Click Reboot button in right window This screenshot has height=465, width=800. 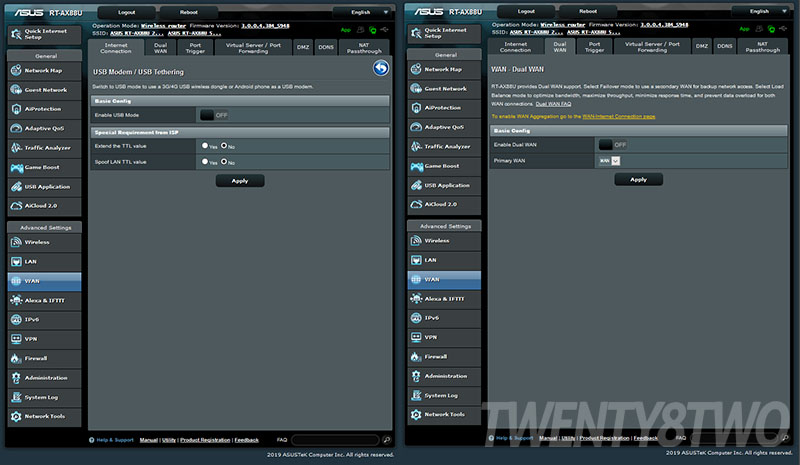tap(588, 11)
